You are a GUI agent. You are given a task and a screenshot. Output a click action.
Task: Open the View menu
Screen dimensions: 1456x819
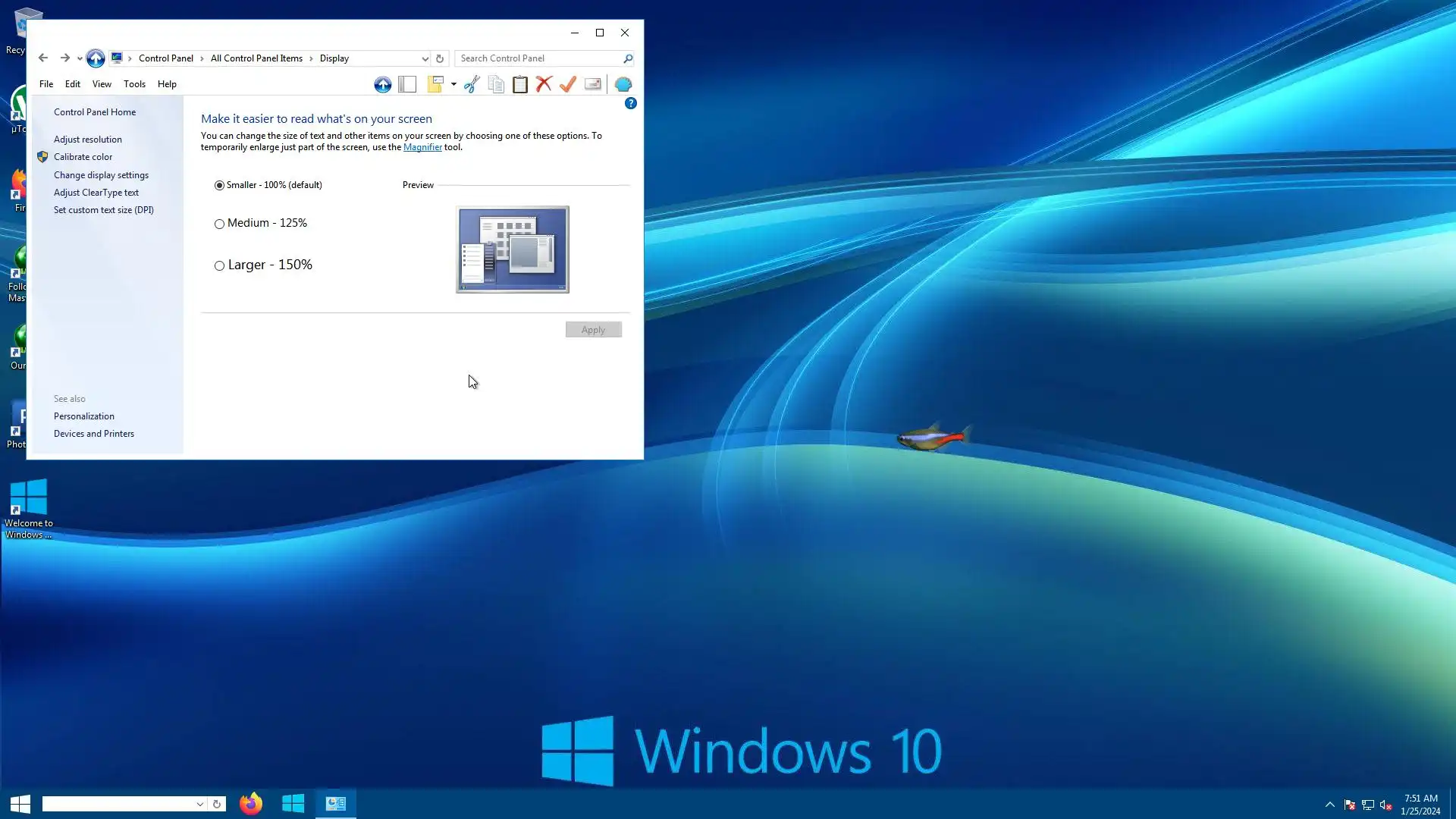(x=102, y=84)
